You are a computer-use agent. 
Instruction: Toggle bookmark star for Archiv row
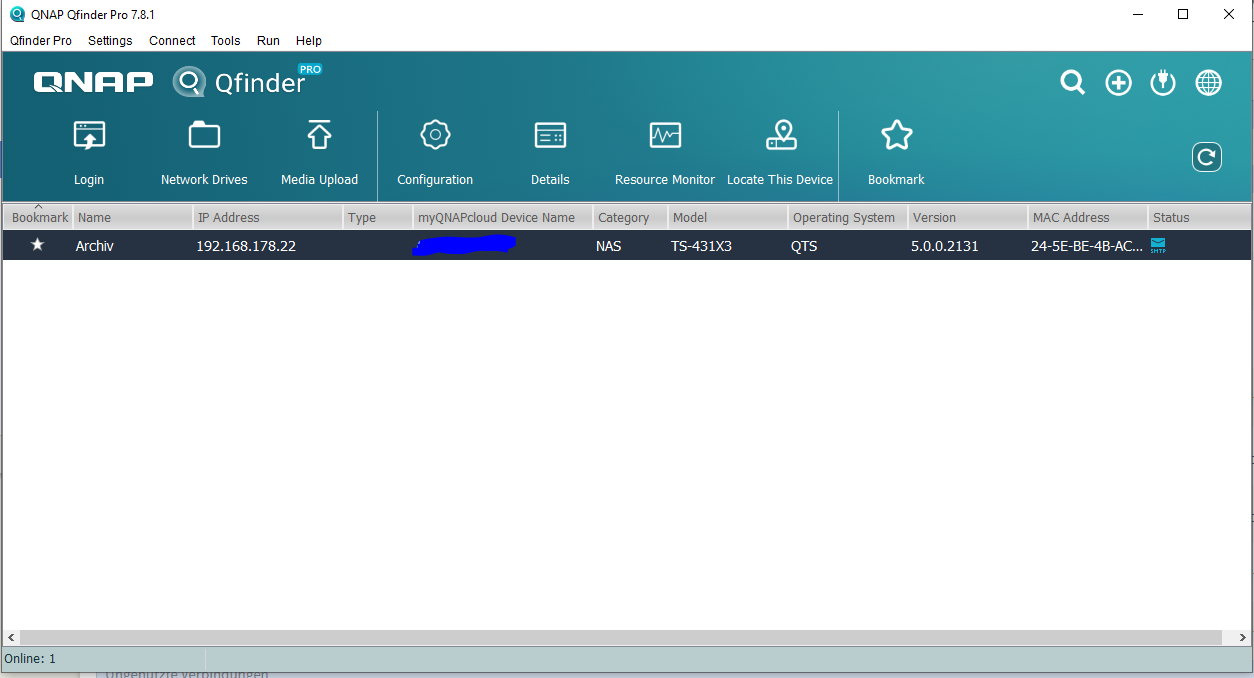(37, 245)
